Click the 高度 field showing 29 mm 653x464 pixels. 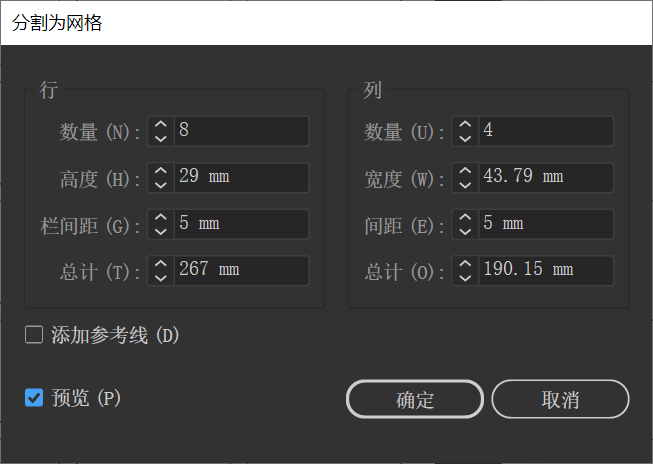click(x=241, y=177)
